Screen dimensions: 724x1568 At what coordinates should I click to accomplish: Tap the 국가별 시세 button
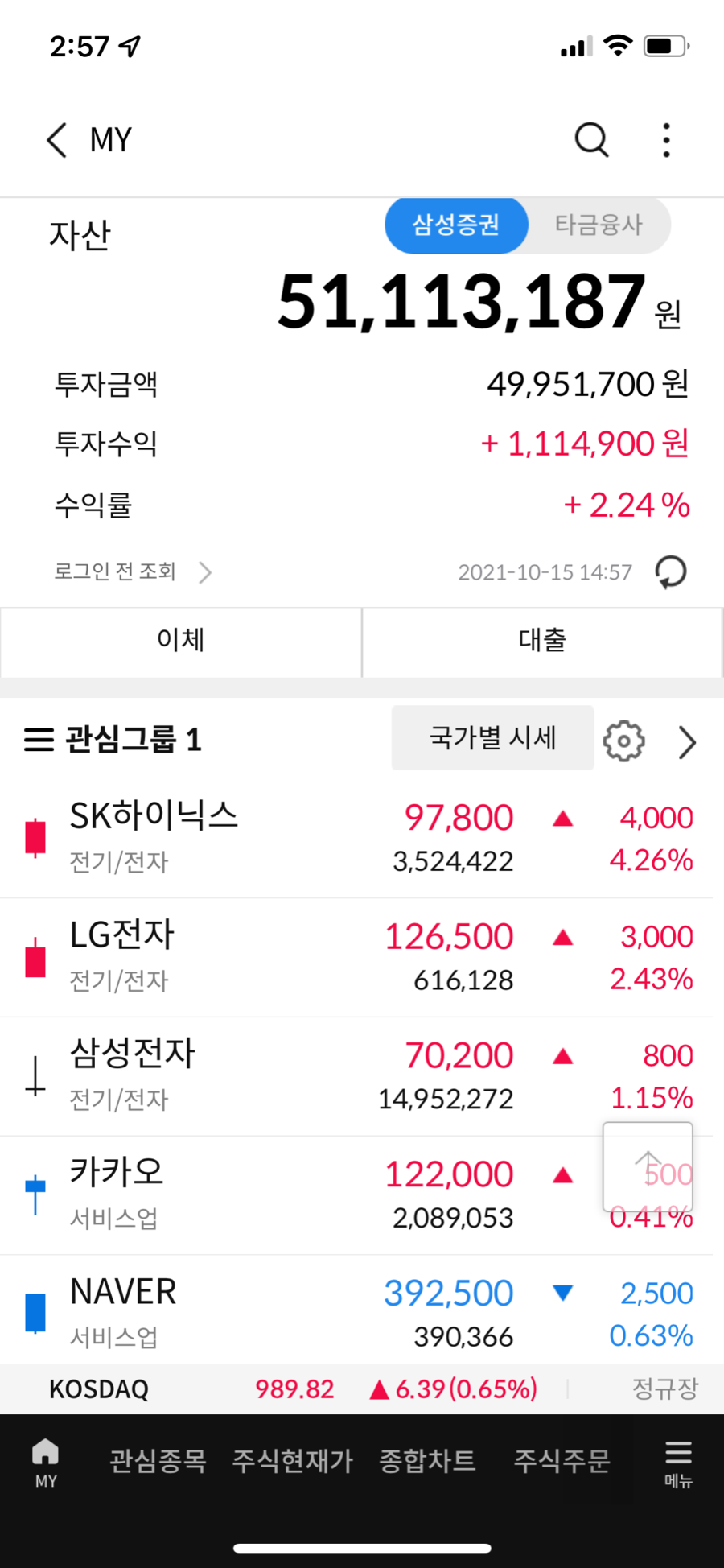492,738
